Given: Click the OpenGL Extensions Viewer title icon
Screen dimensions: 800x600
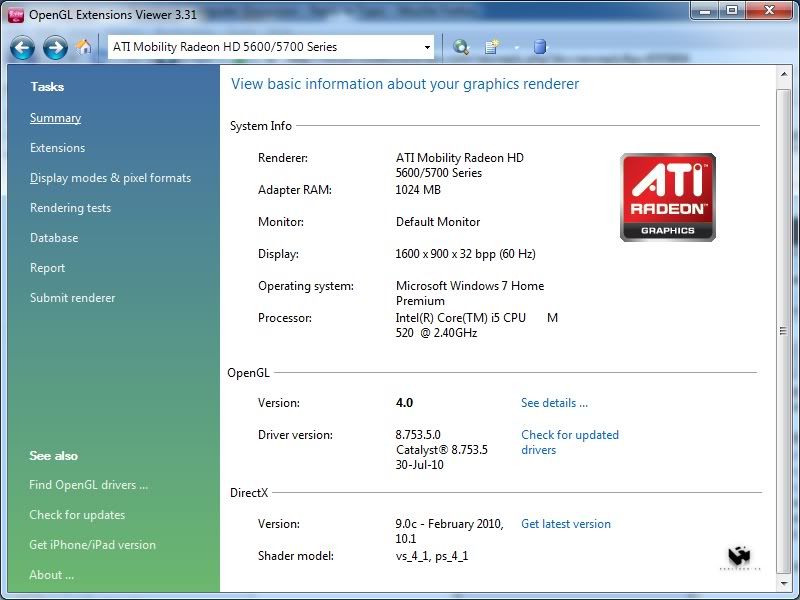Looking at the screenshot, I should pyautogui.click(x=16, y=15).
